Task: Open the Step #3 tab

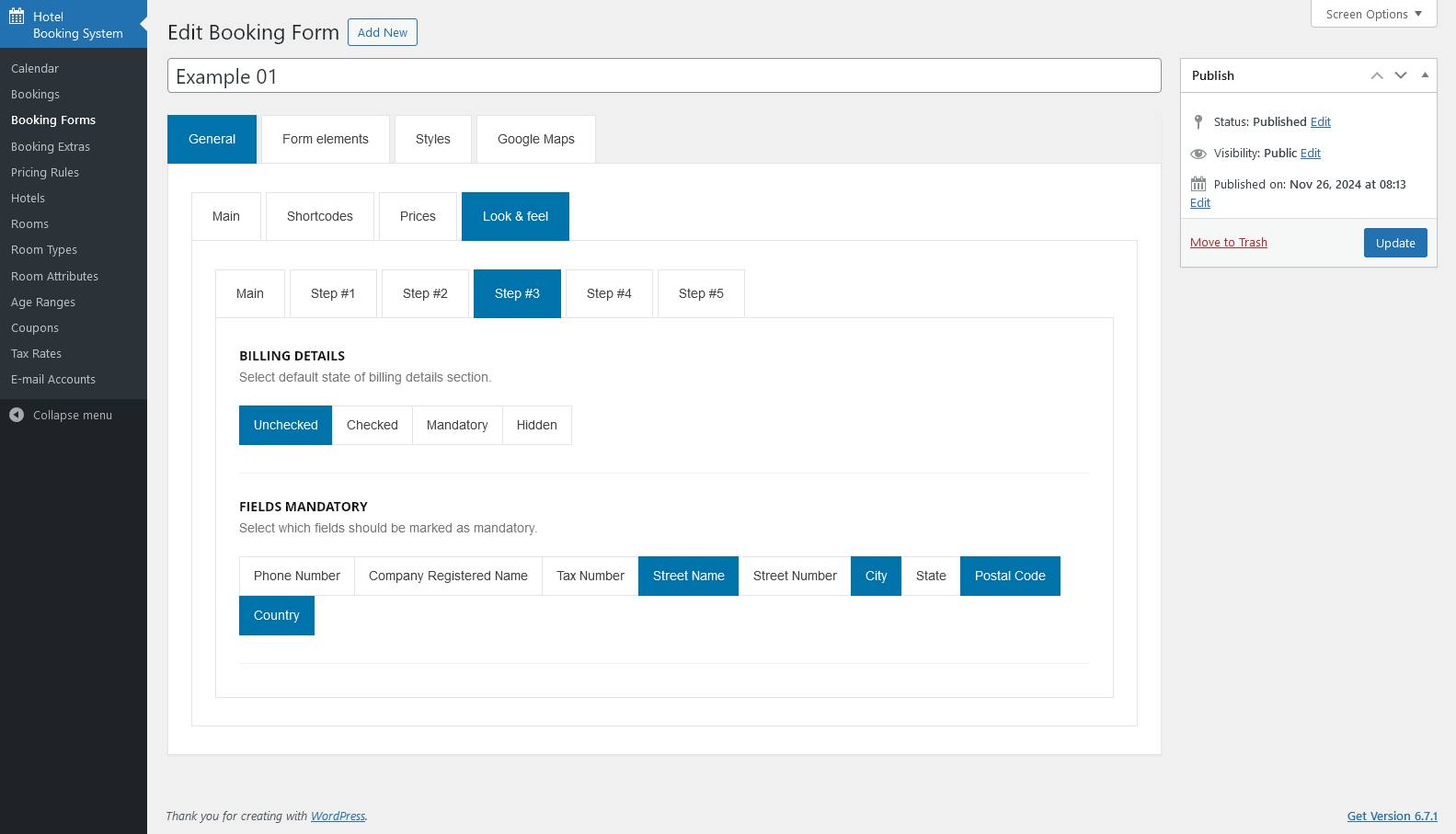Action: click(x=517, y=293)
